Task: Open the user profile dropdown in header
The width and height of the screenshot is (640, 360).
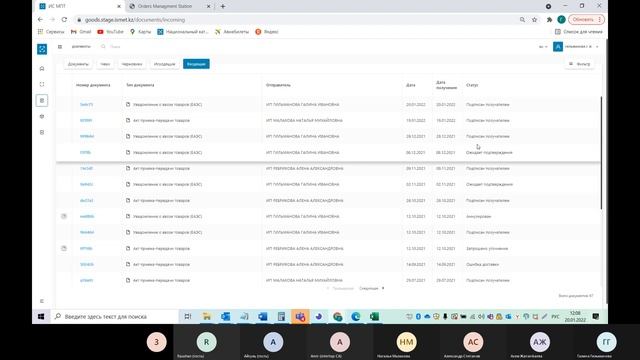Action: coord(582,47)
